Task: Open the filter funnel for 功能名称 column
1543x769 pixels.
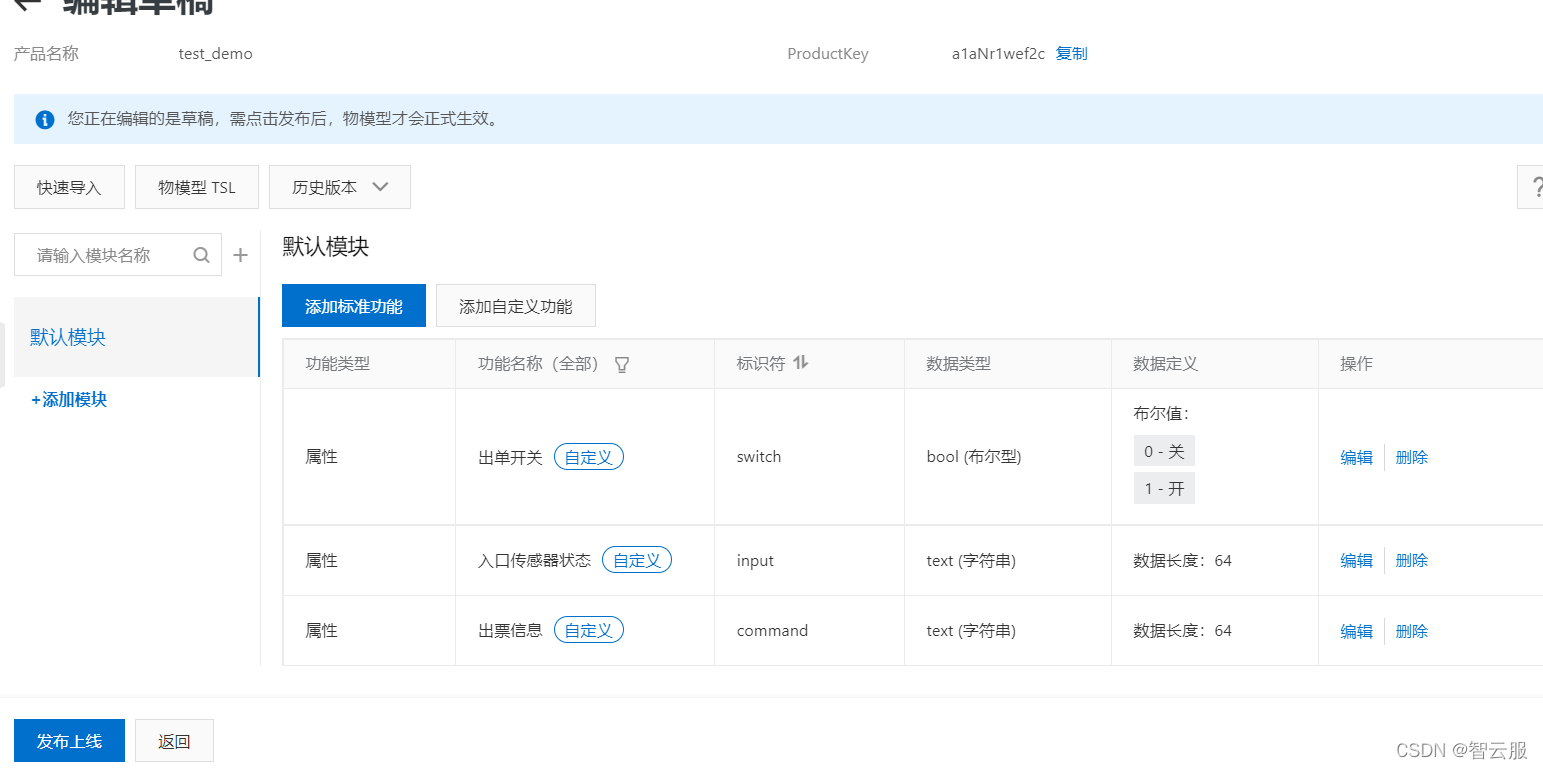Action: pyautogui.click(x=622, y=364)
